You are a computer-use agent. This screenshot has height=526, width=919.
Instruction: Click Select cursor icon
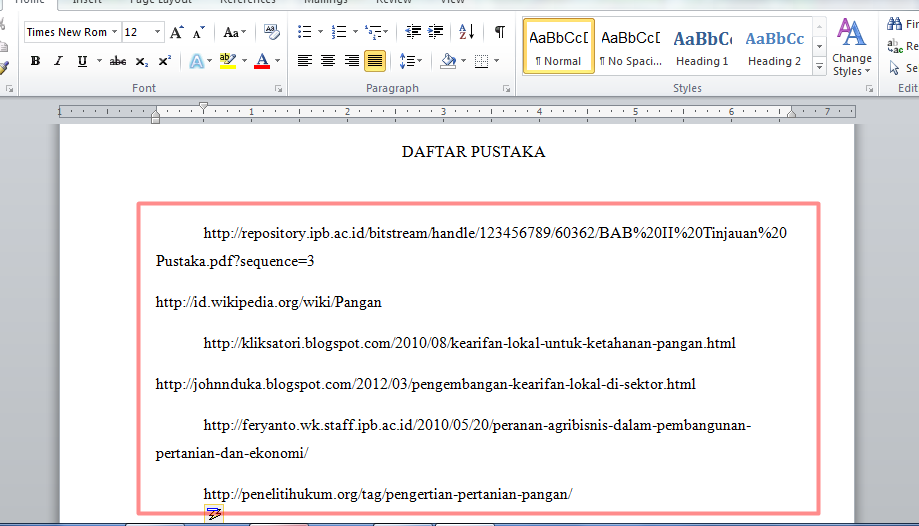(894, 68)
